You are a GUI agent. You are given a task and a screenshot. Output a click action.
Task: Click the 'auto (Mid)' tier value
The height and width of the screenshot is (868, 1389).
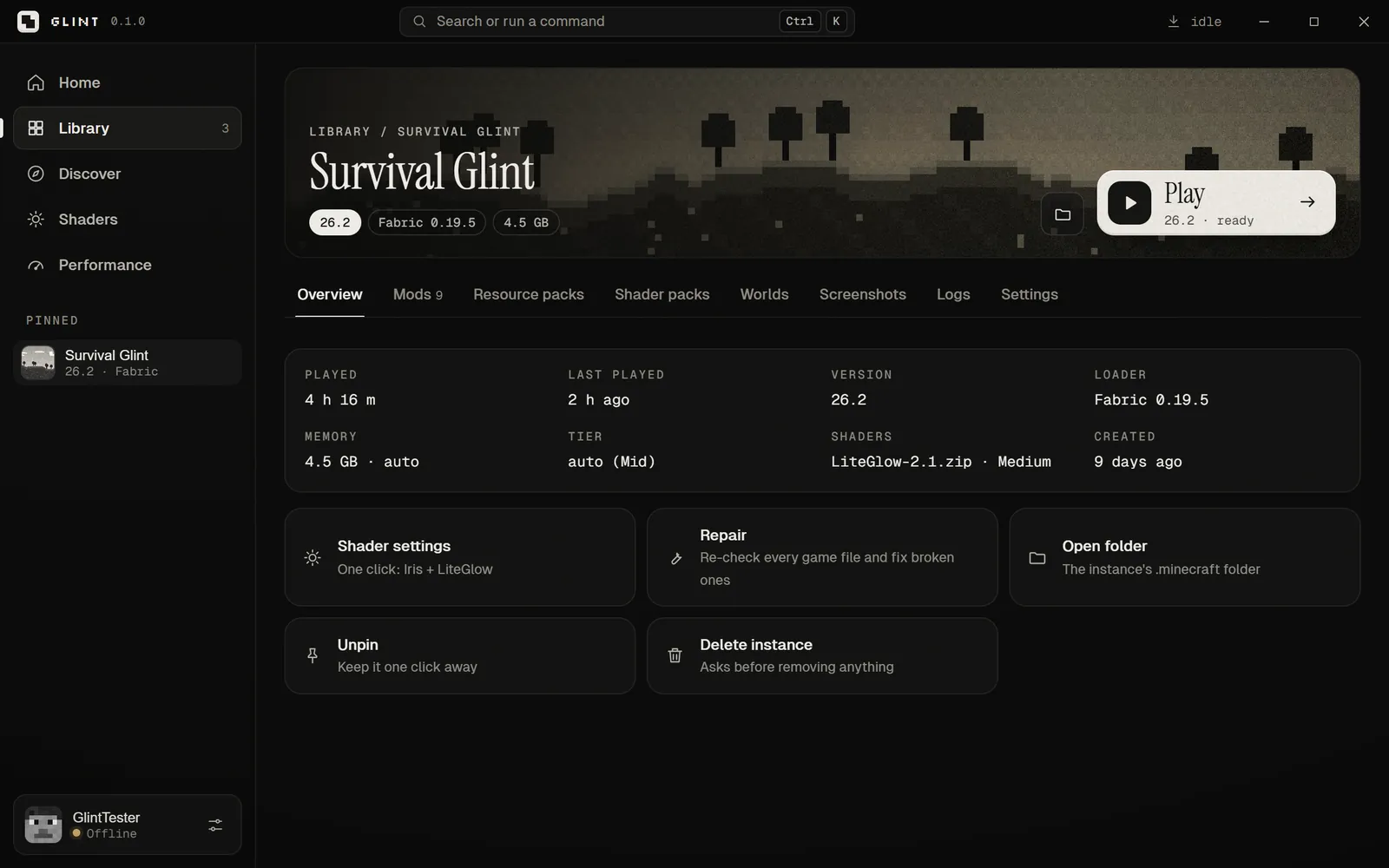point(611,462)
